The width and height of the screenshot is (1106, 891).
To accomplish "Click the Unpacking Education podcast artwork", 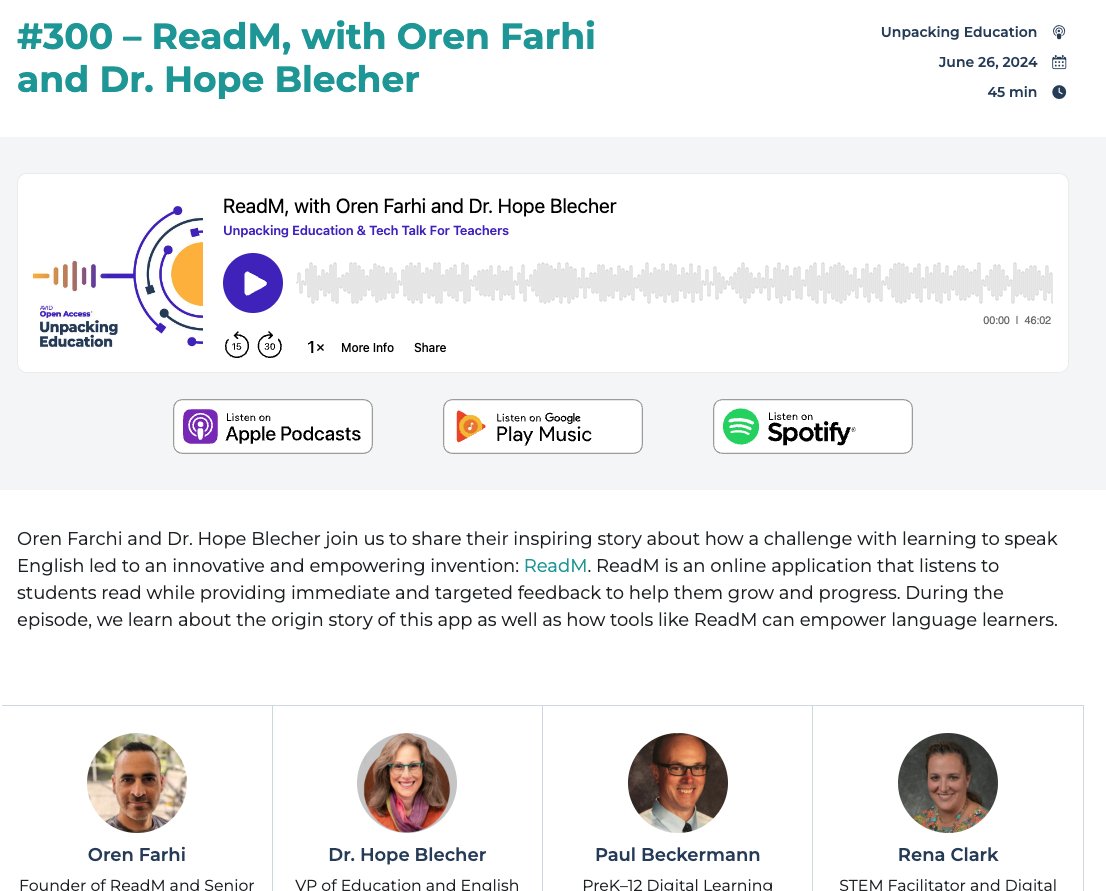I will coord(118,276).
